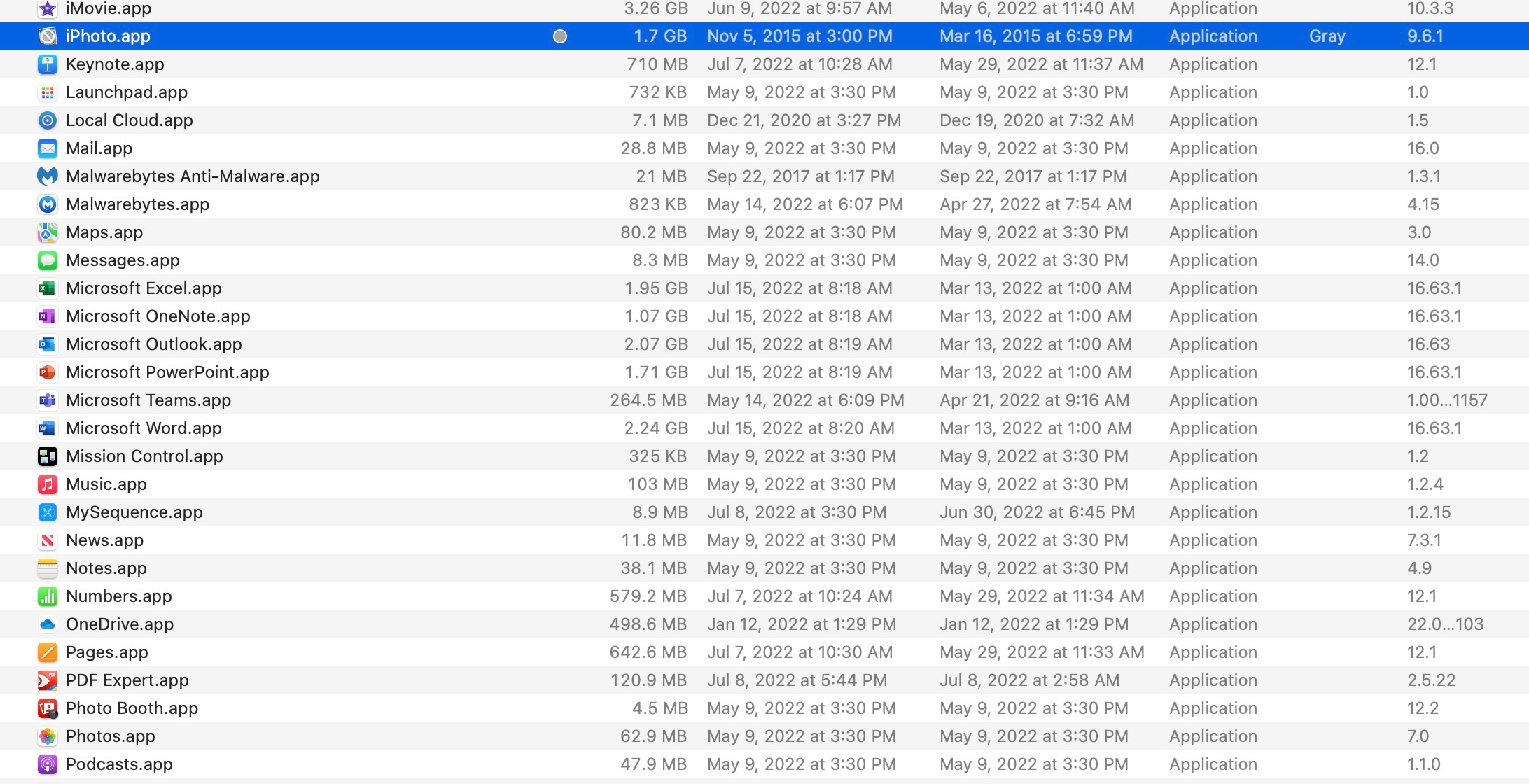Select the iMovie.app row
The width and height of the screenshot is (1529, 784).
click(x=109, y=9)
